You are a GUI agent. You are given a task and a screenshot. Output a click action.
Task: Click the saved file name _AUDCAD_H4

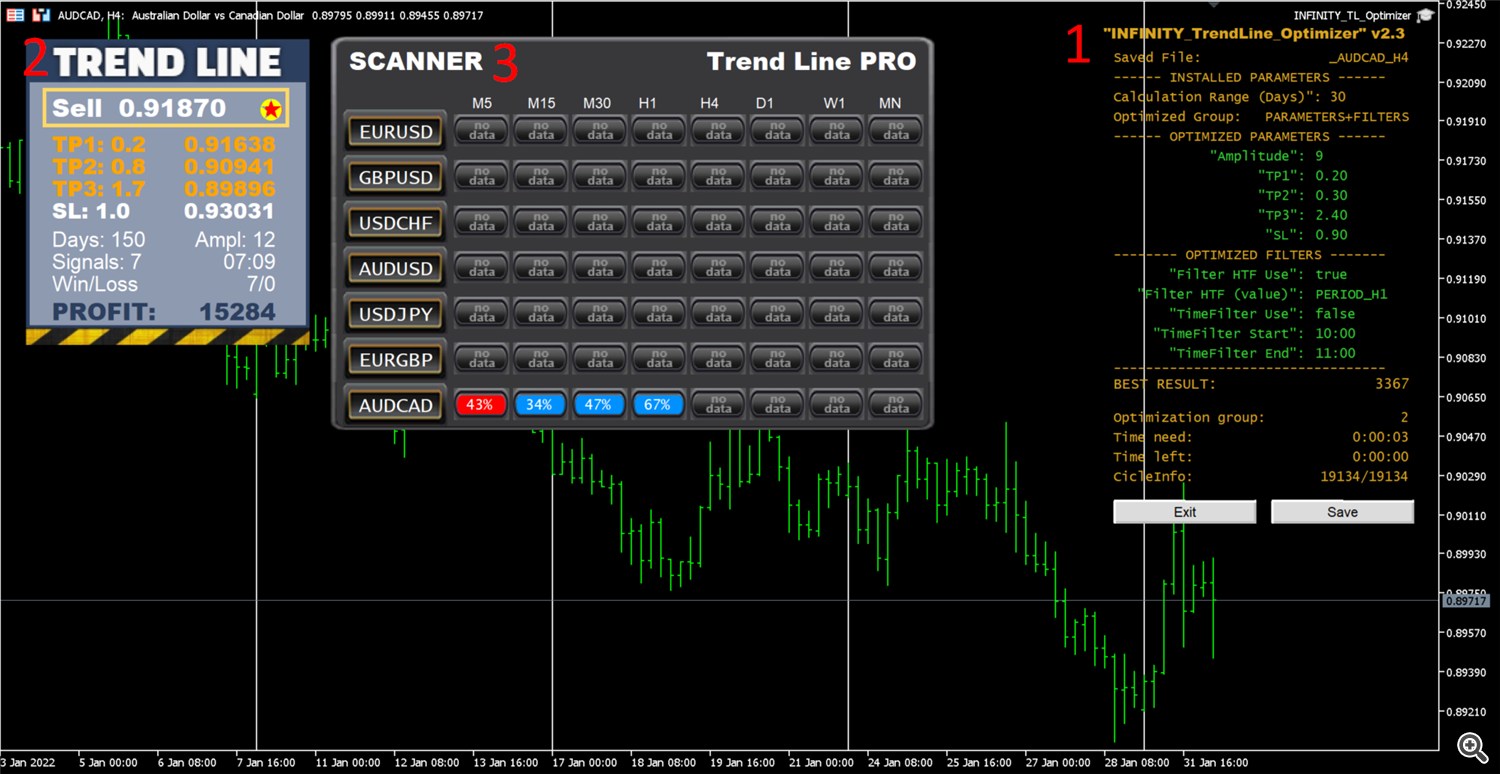(x=1368, y=58)
